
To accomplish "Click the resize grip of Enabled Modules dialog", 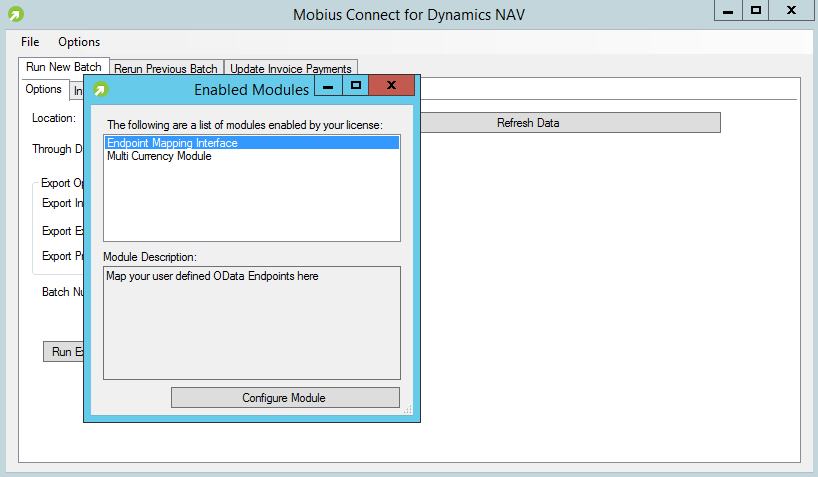I will pos(408,410).
